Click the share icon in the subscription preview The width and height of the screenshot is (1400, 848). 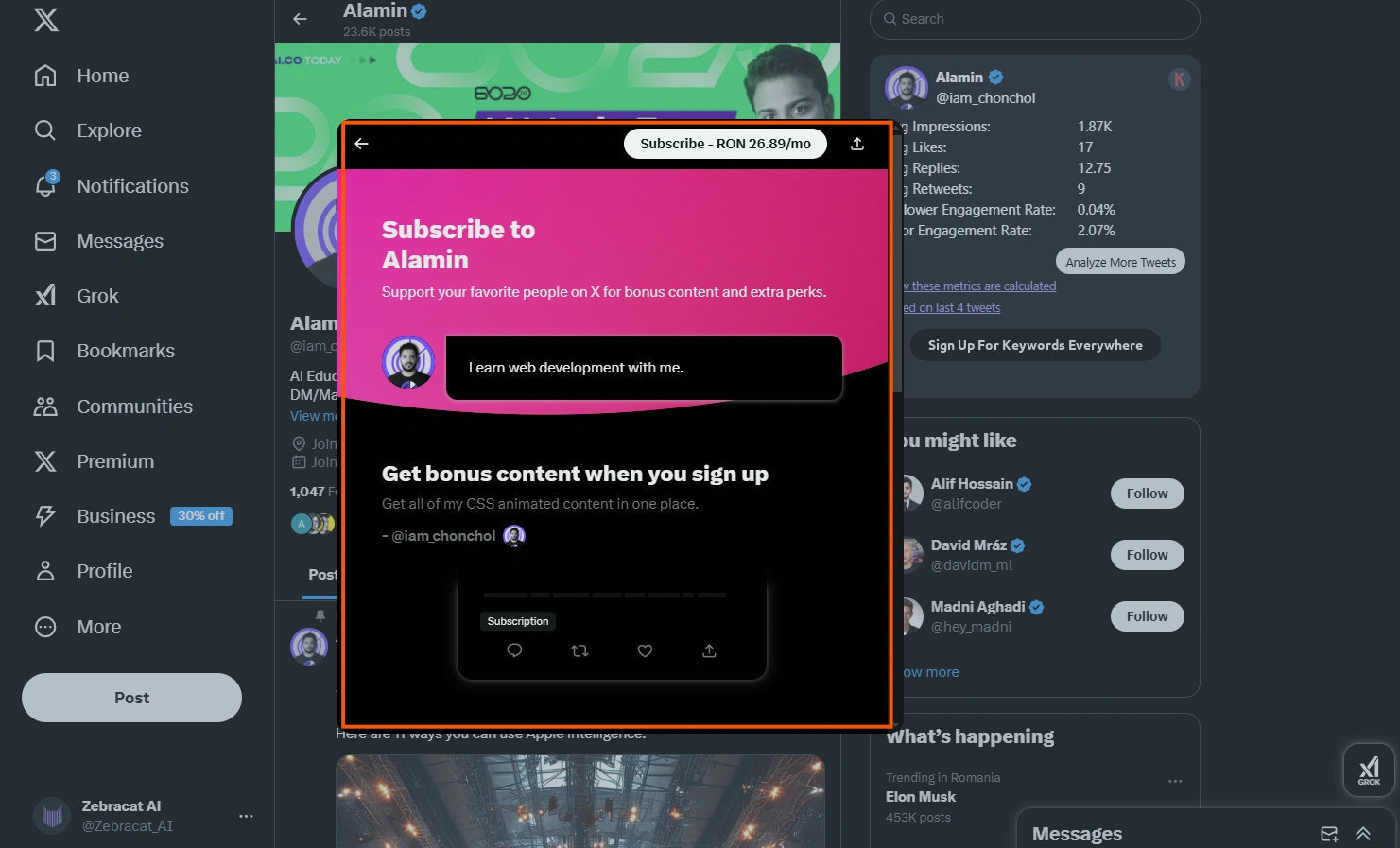[x=709, y=650]
